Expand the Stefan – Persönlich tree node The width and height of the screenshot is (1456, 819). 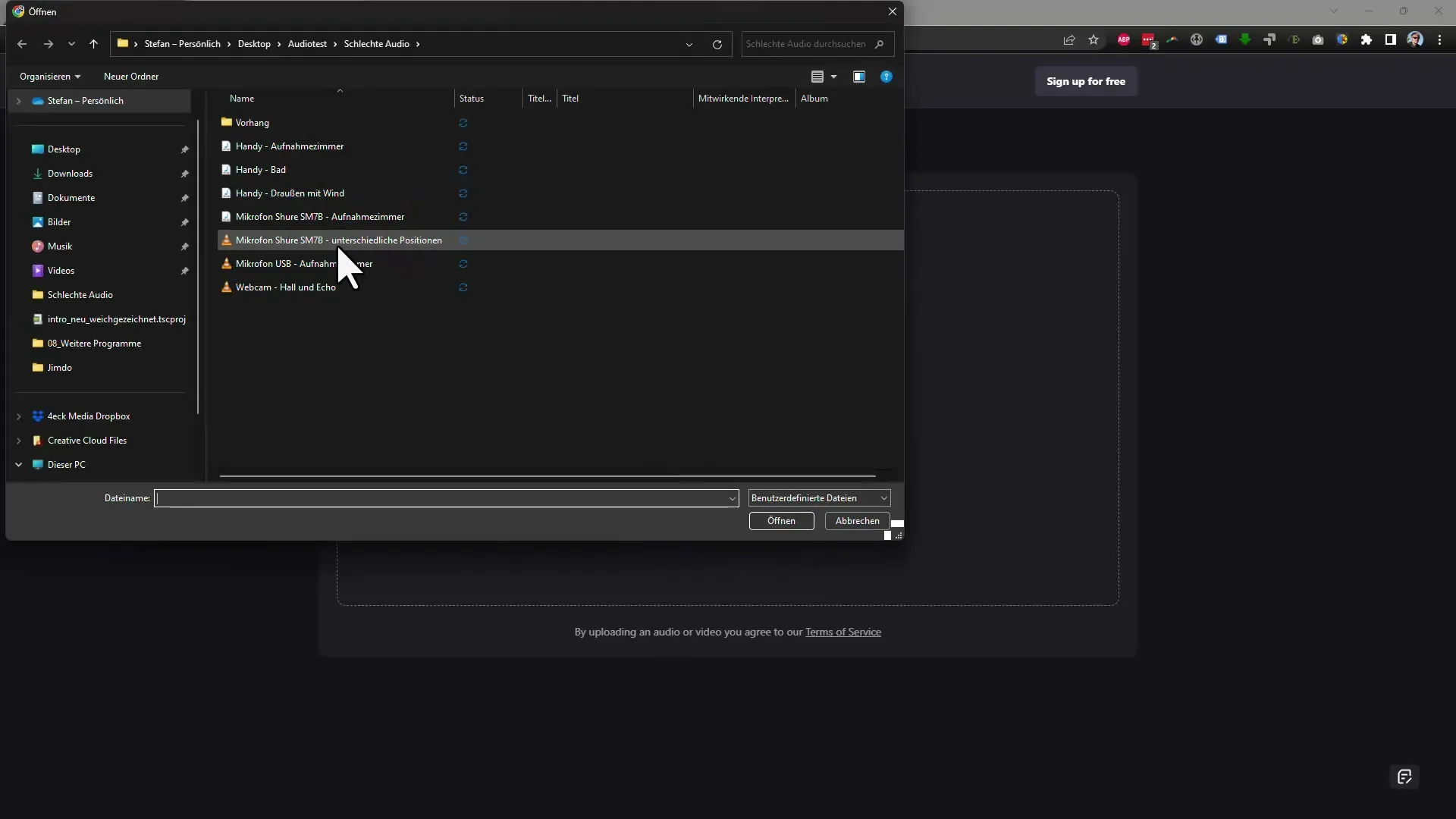click(18, 100)
